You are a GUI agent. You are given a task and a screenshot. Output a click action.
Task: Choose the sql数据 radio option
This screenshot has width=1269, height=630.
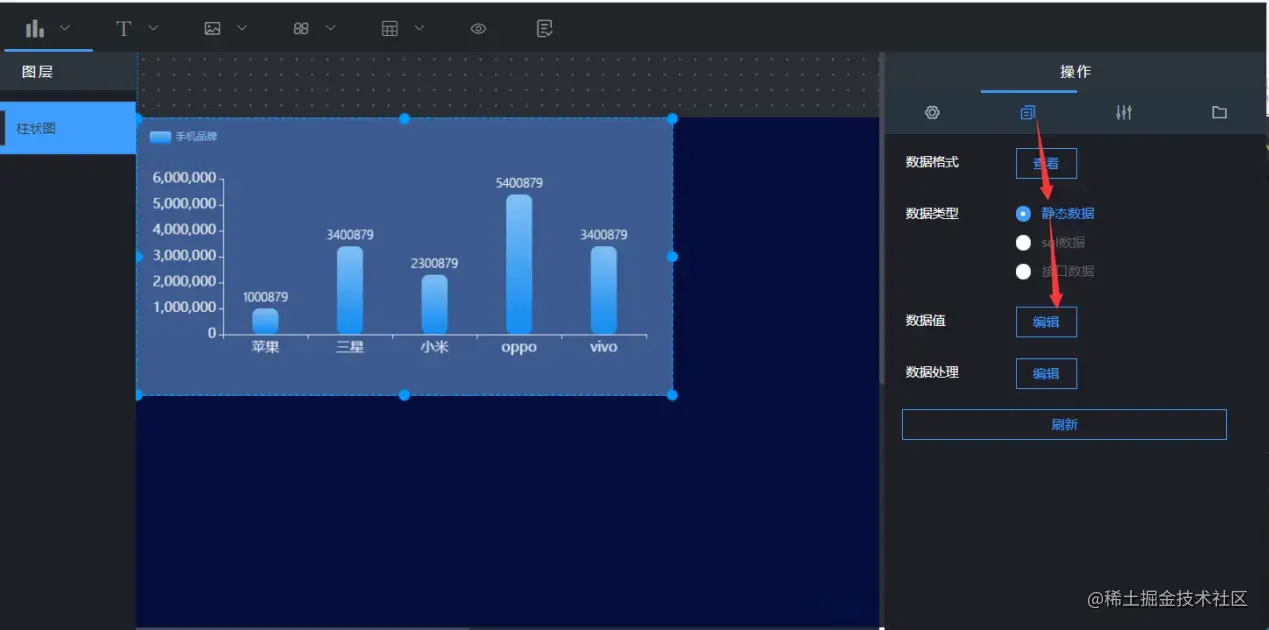point(1050,242)
